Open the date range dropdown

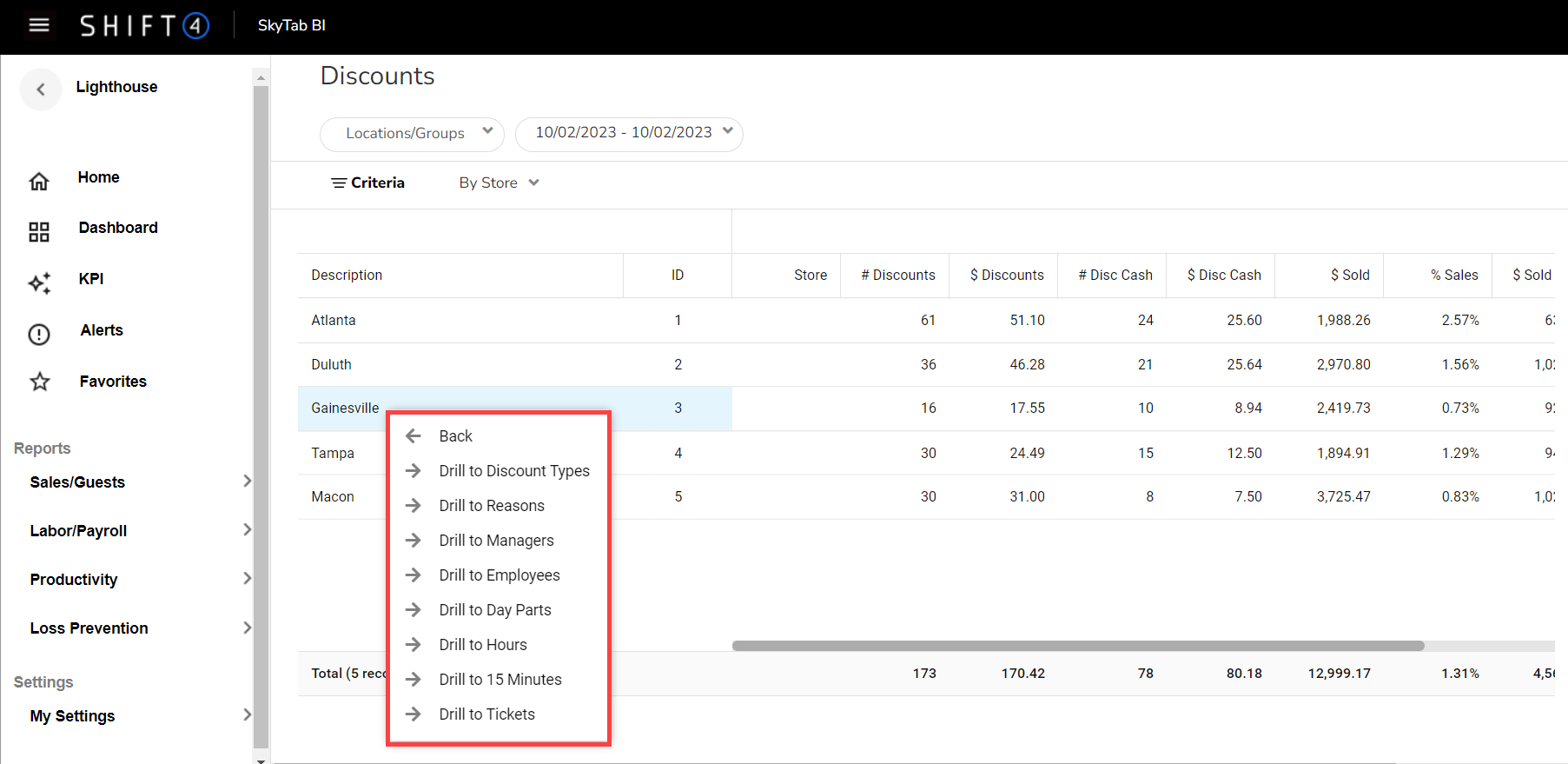(x=629, y=134)
